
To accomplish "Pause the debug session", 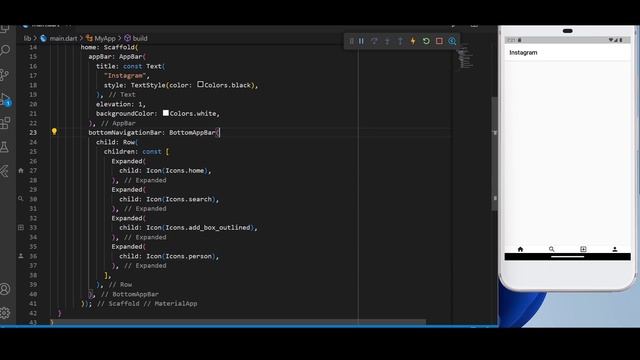I will tap(361, 41).
